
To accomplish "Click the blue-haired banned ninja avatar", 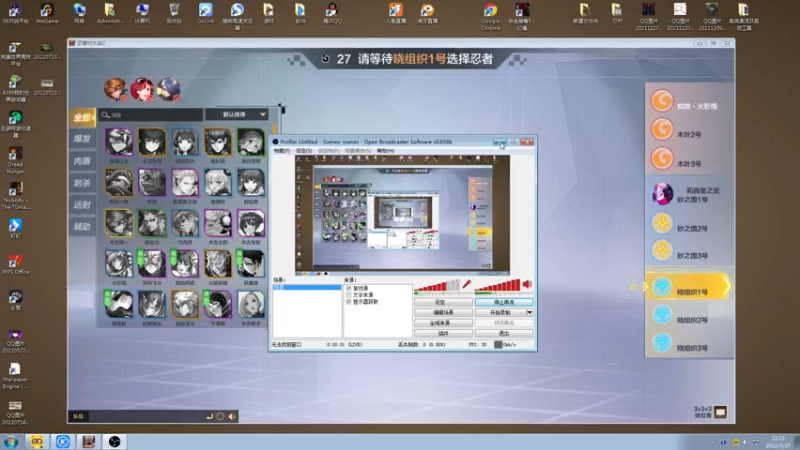I will [x=168, y=89].
